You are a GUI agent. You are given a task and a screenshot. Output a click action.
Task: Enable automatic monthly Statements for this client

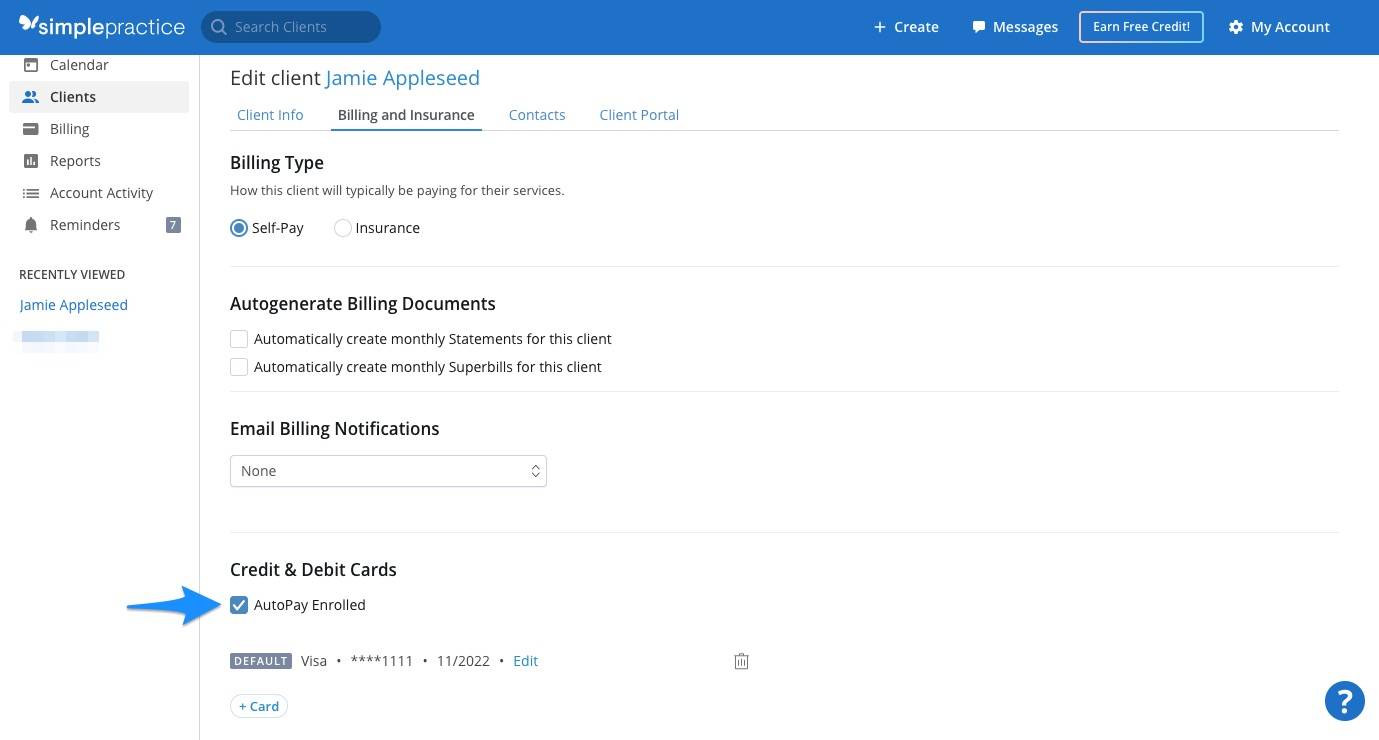(239, 338)
